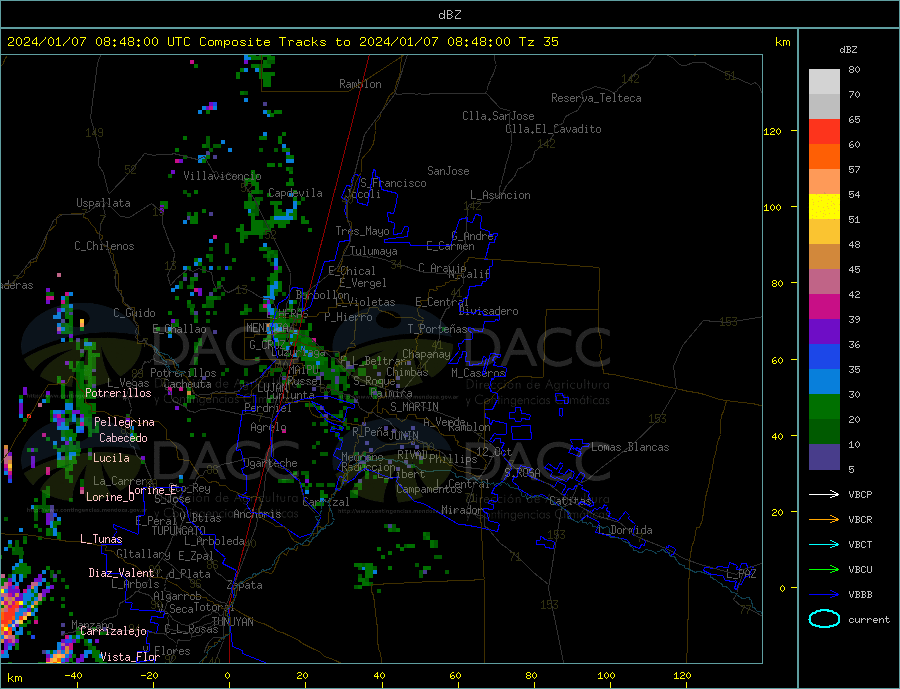Click the 'Pellegrina' map label
900x689 pixels.
pyautogui.click(x=125, y=422)
